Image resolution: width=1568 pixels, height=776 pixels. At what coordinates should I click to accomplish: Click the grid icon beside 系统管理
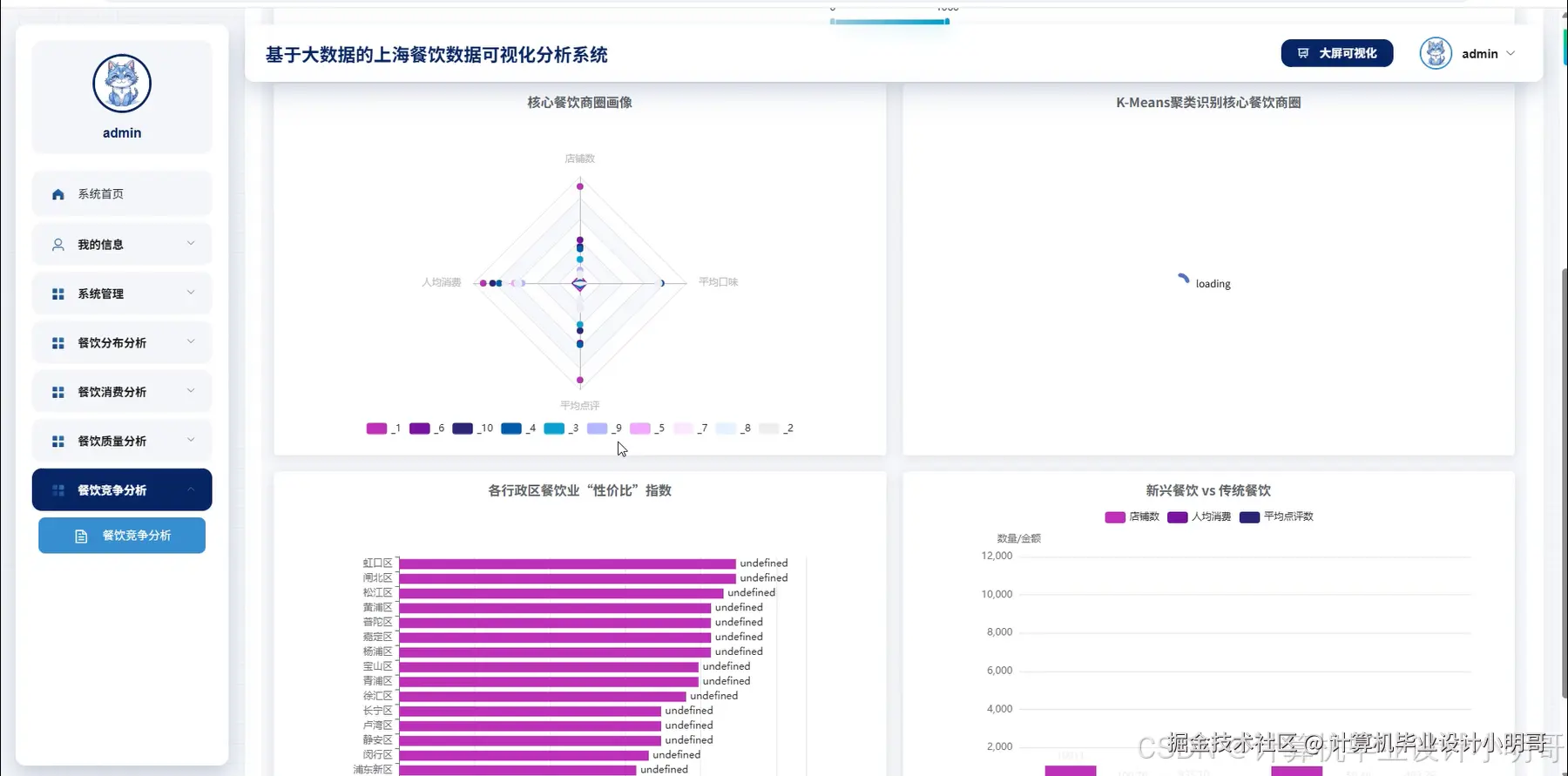(x=58, y=294)
